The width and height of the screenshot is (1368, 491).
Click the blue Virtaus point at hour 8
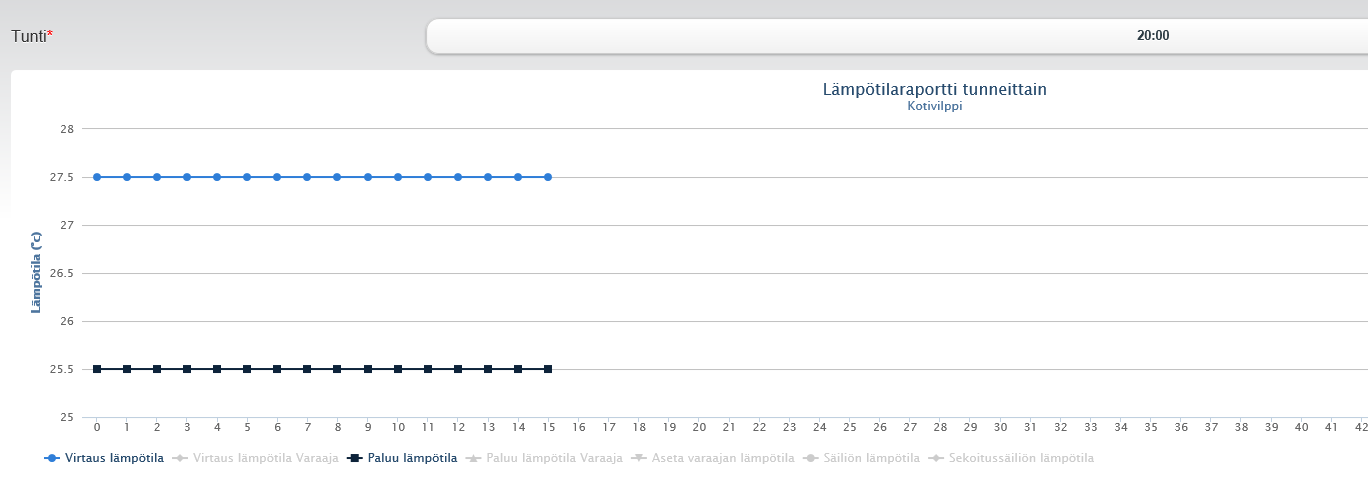[337, 177]
